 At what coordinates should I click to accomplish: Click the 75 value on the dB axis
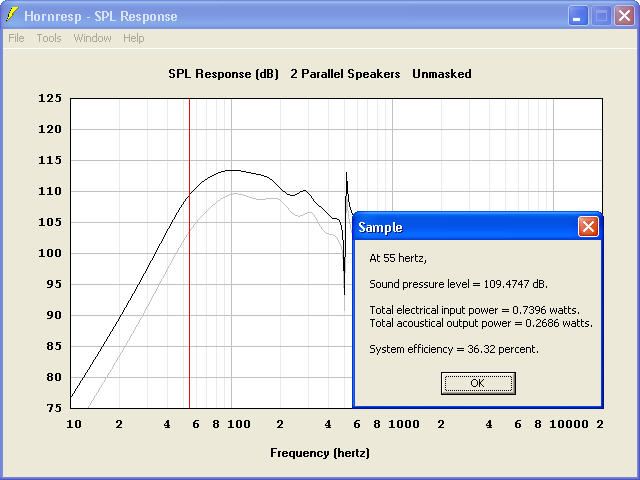54,408
